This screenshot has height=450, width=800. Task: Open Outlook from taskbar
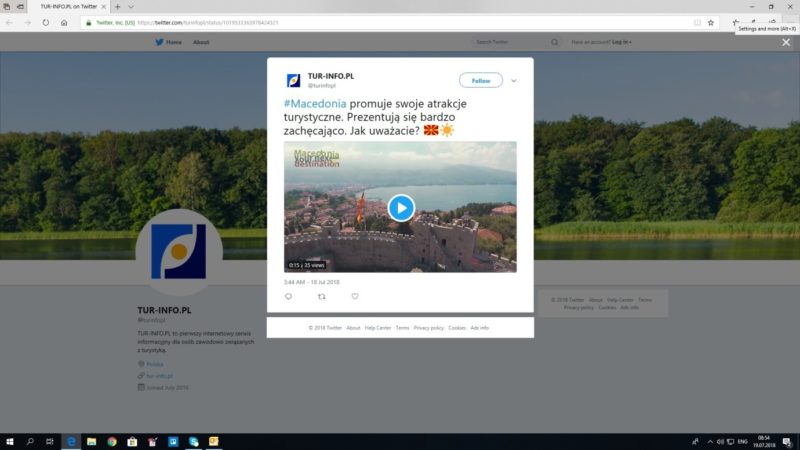214,441
